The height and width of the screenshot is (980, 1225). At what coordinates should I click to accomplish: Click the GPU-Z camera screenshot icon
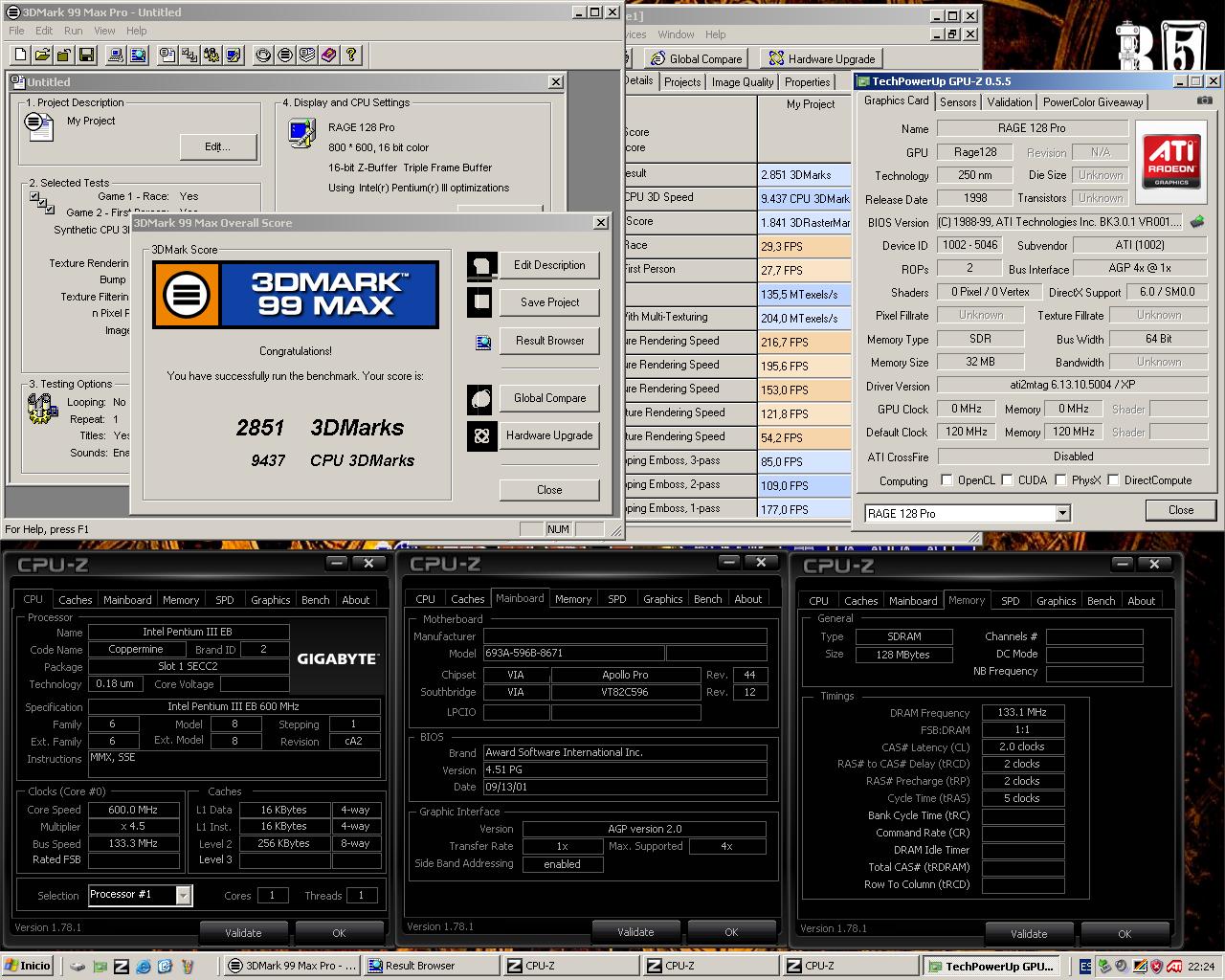tap(1204, 100)
